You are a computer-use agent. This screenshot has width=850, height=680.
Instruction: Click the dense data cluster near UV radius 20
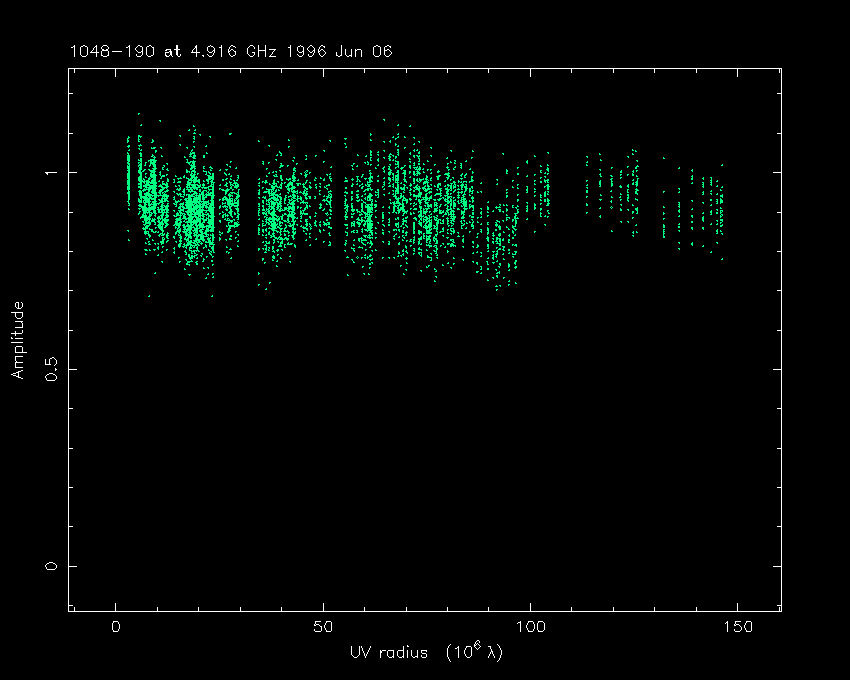(196, 212)
